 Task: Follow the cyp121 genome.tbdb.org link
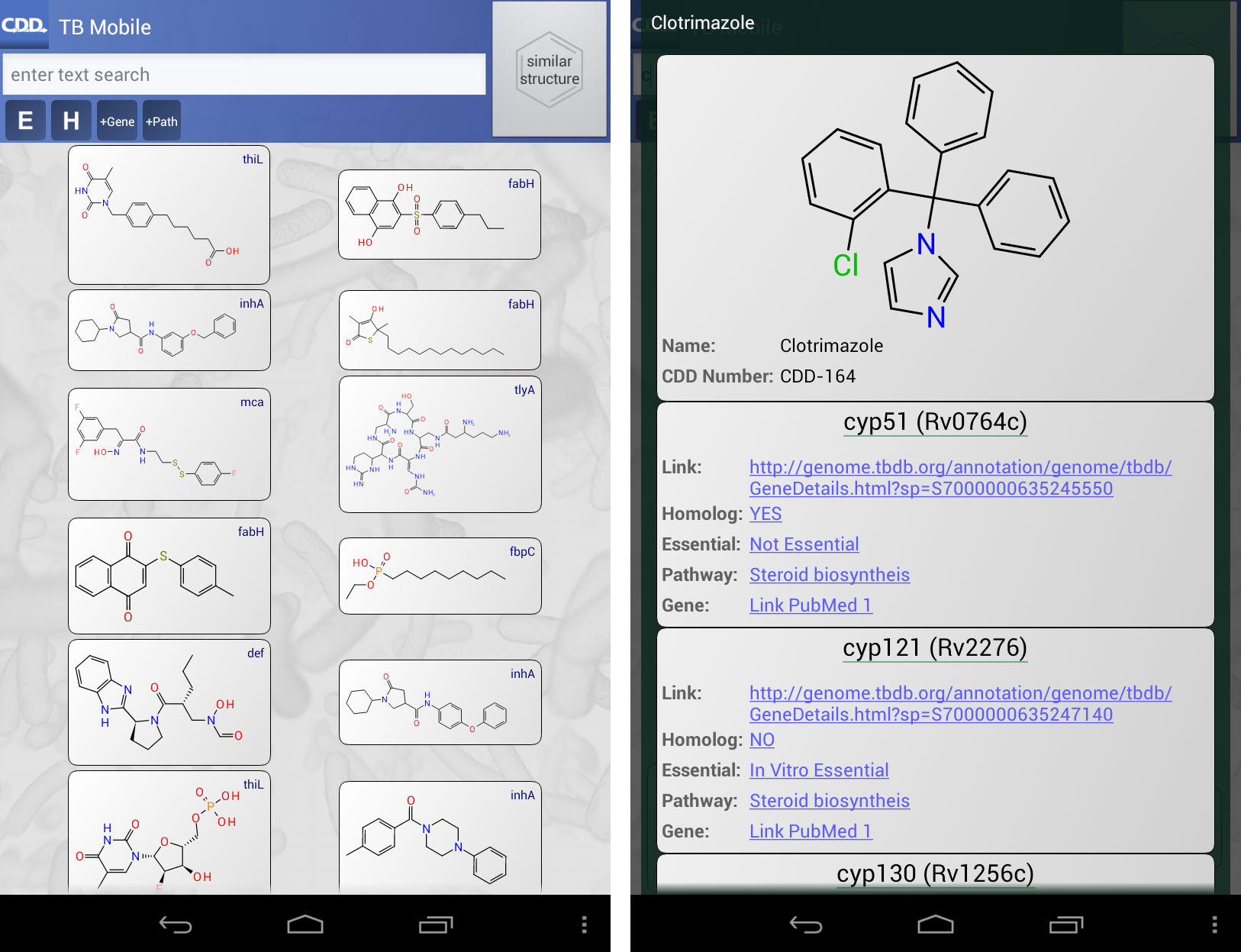click(959, 703)
